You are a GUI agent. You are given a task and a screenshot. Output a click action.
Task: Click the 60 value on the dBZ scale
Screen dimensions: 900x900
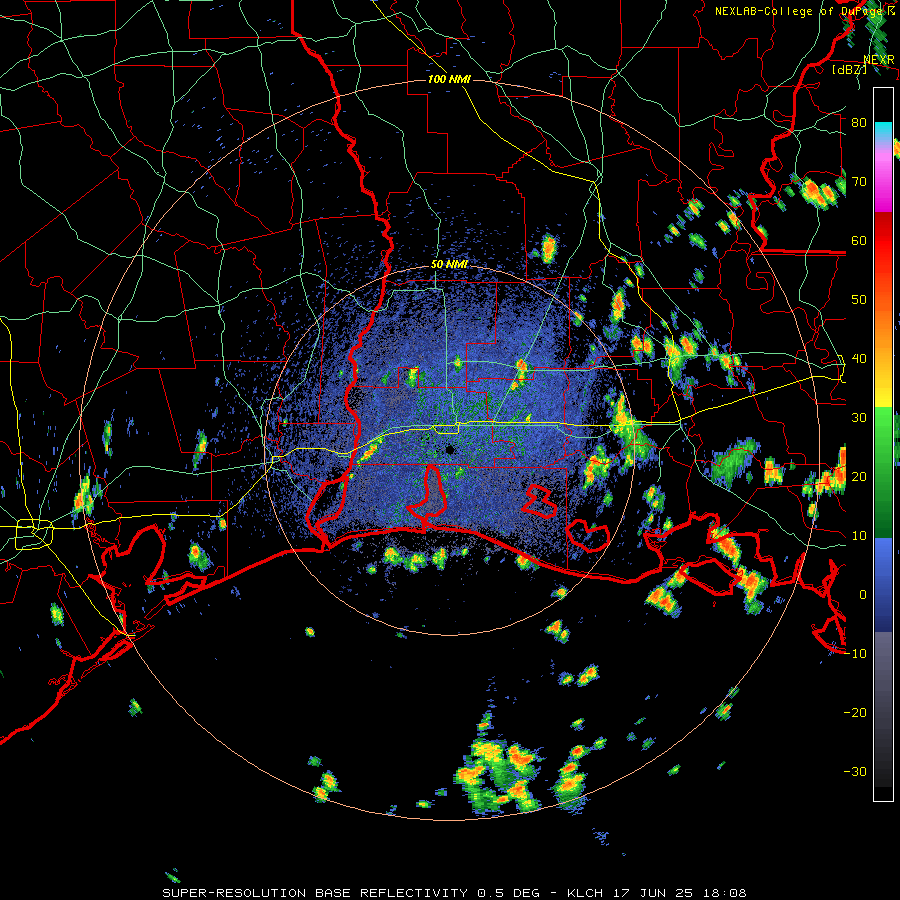859,240
